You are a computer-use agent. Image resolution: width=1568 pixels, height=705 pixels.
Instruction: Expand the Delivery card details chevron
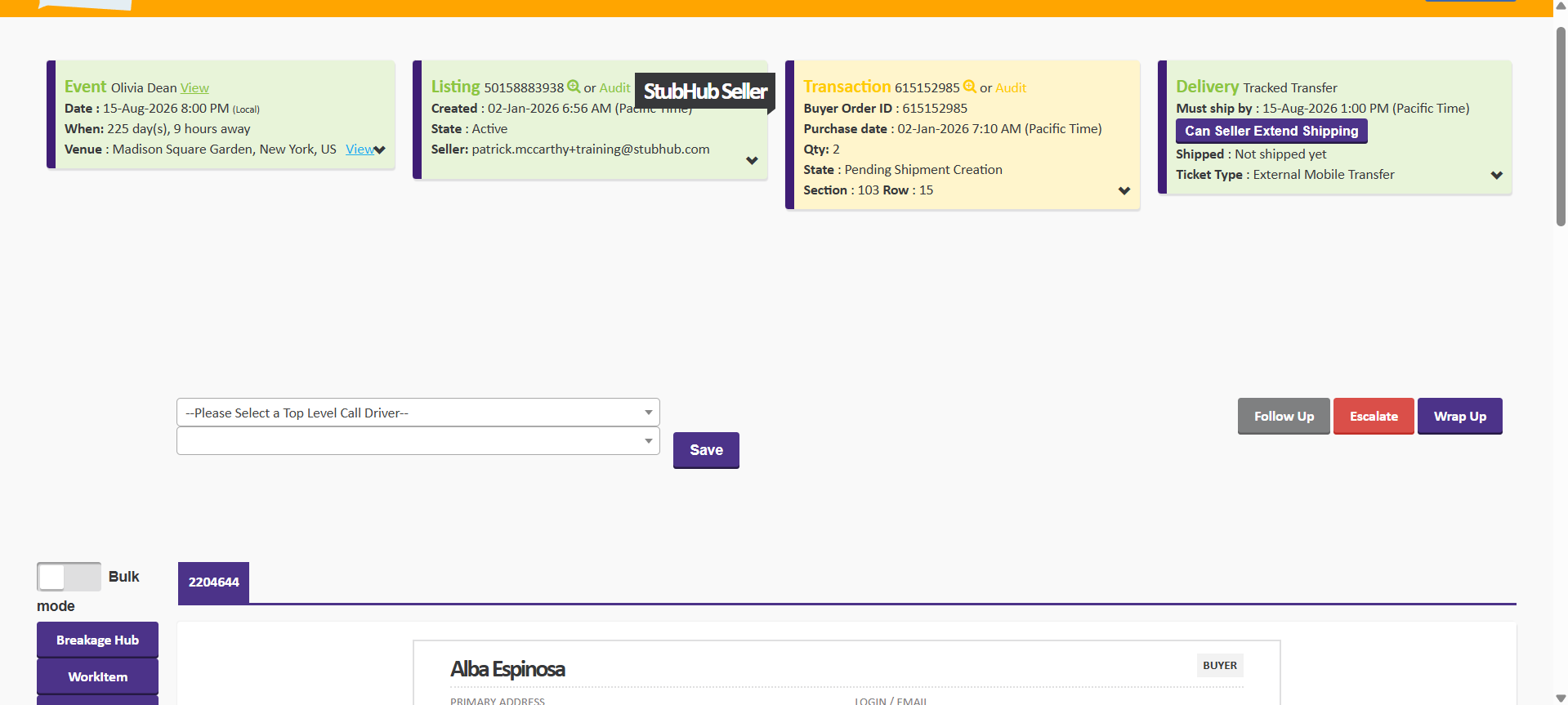coord(1496,175)
